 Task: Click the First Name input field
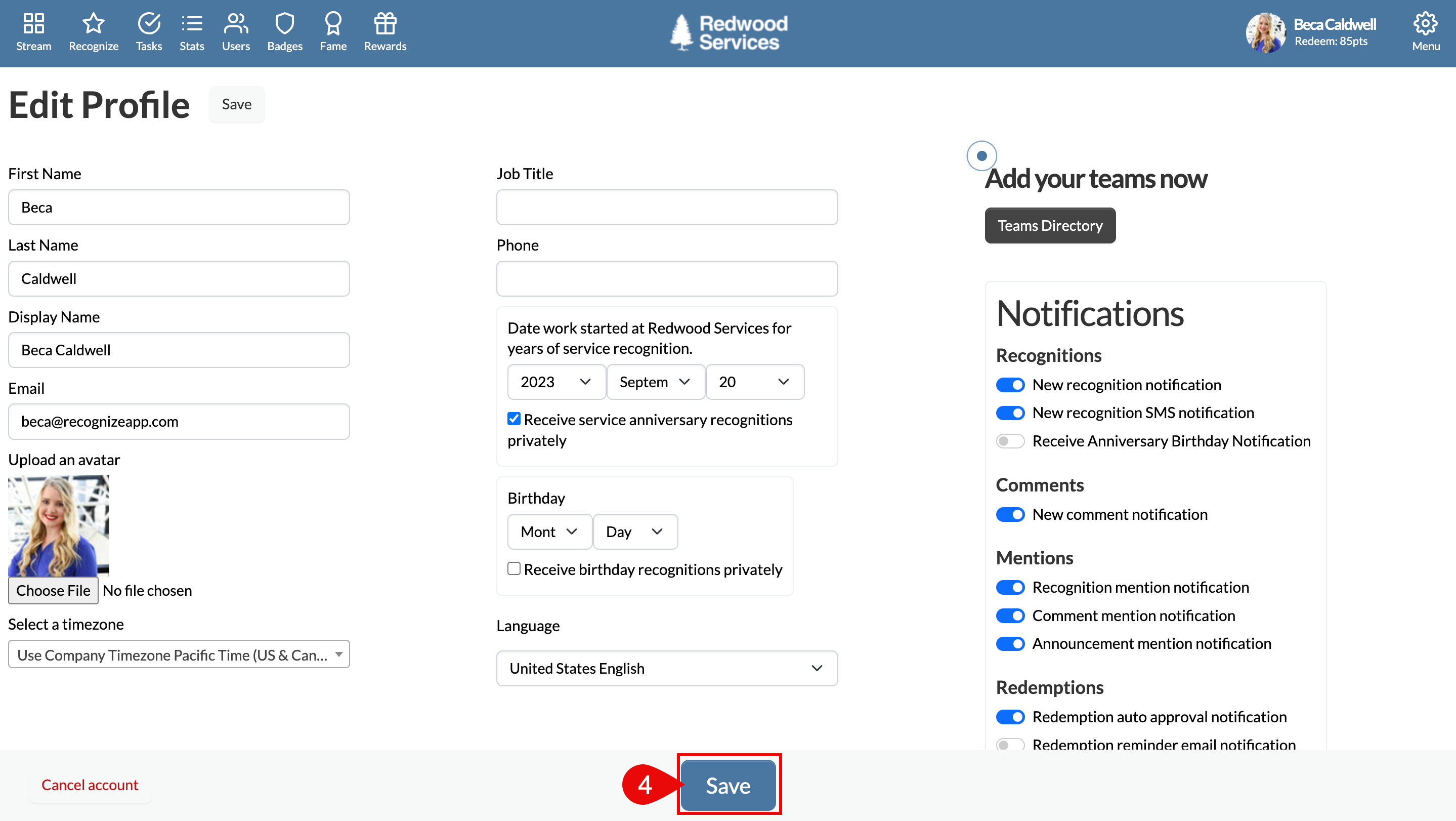click(179, 208)
